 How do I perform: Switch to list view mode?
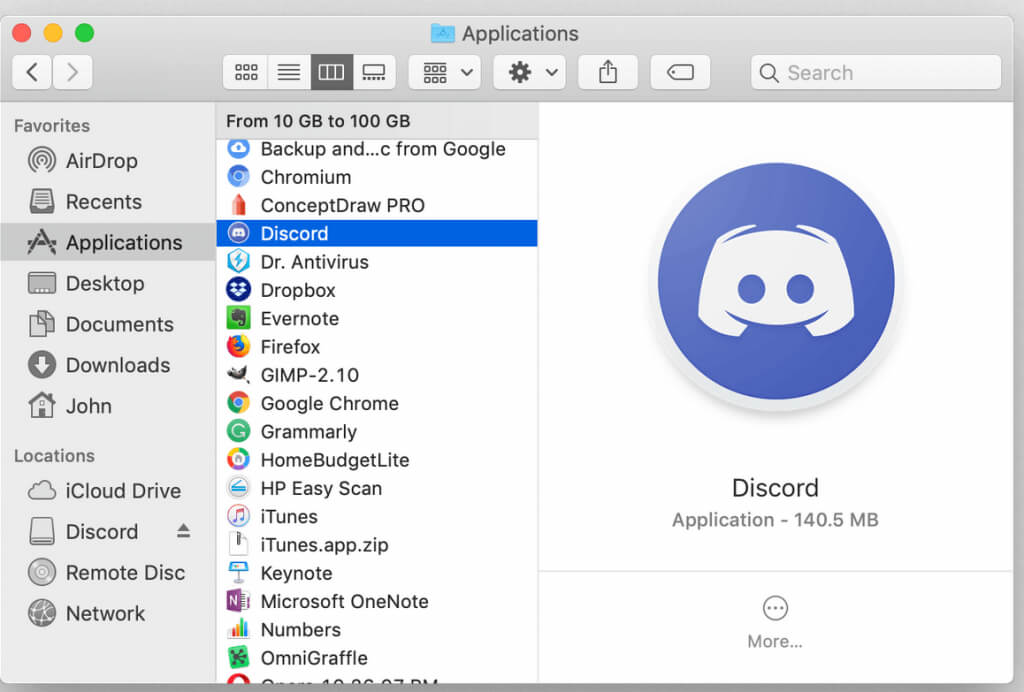[x=289, y=72]
